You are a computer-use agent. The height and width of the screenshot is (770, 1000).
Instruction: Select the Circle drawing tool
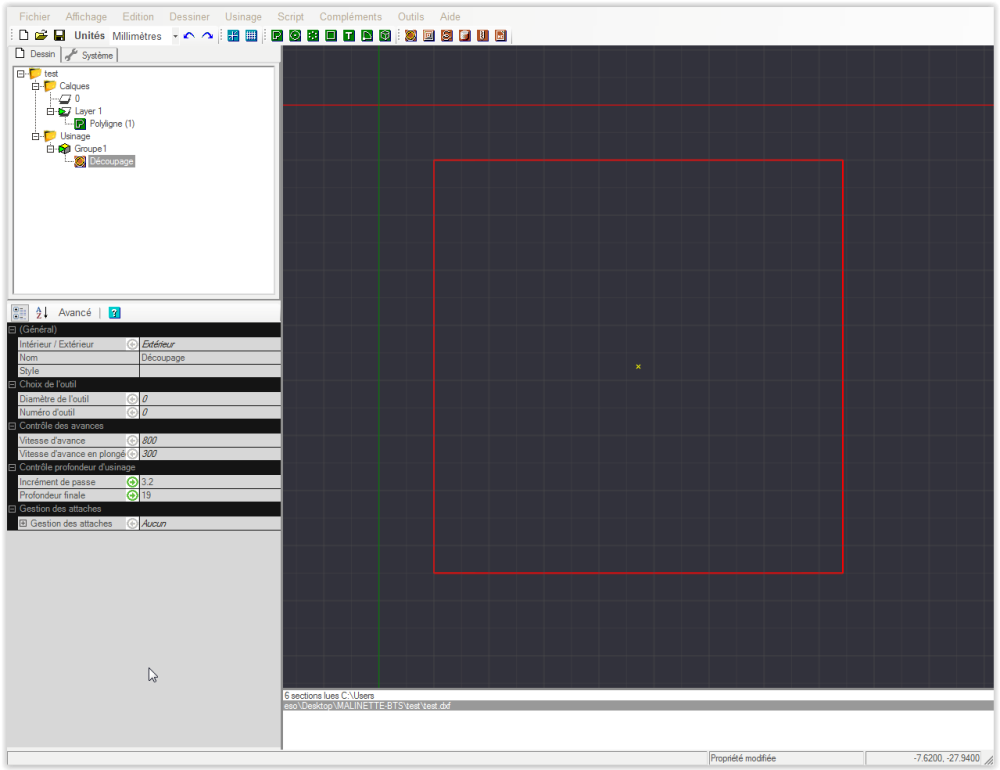pyautogui.click(x=295, y=36)
